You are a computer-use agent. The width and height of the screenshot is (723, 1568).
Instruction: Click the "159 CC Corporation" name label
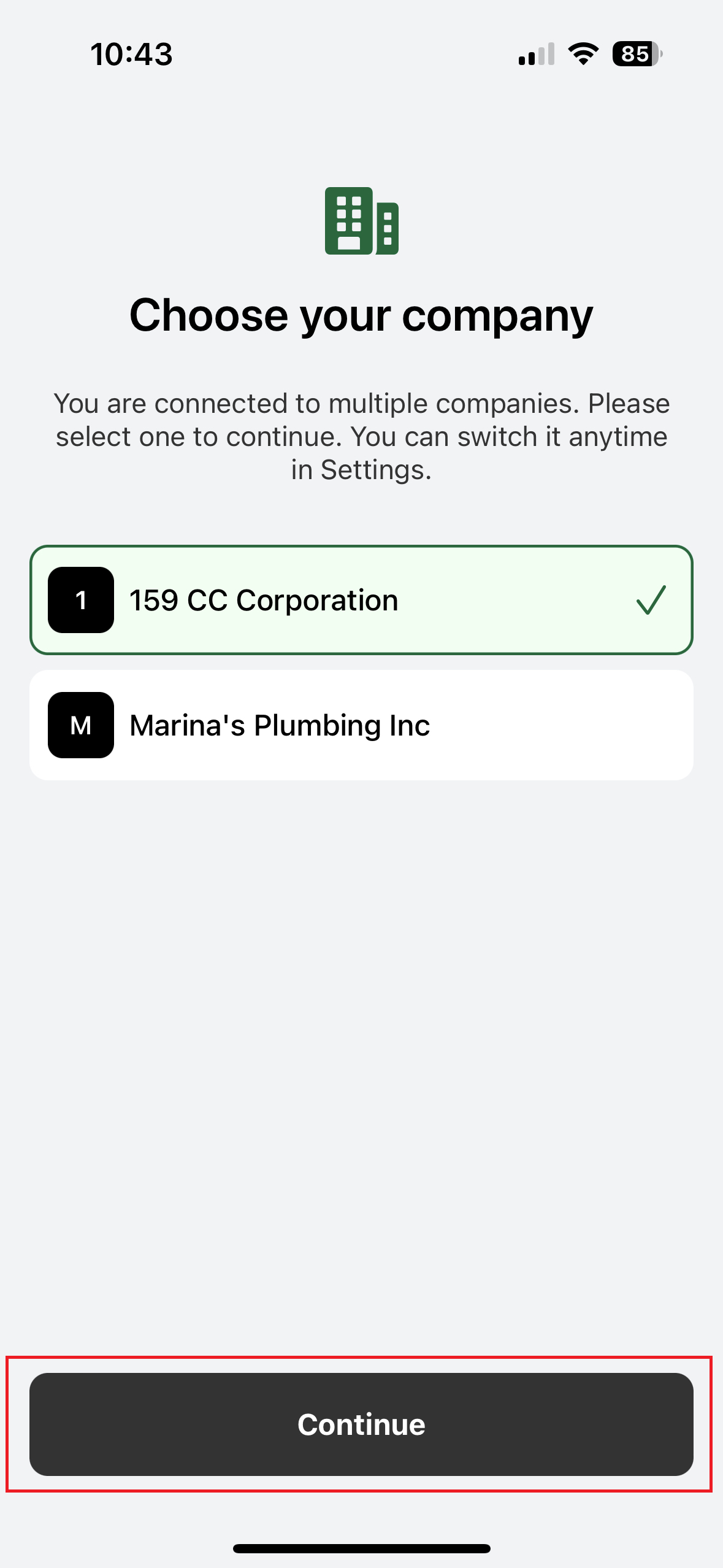(264, 600)
